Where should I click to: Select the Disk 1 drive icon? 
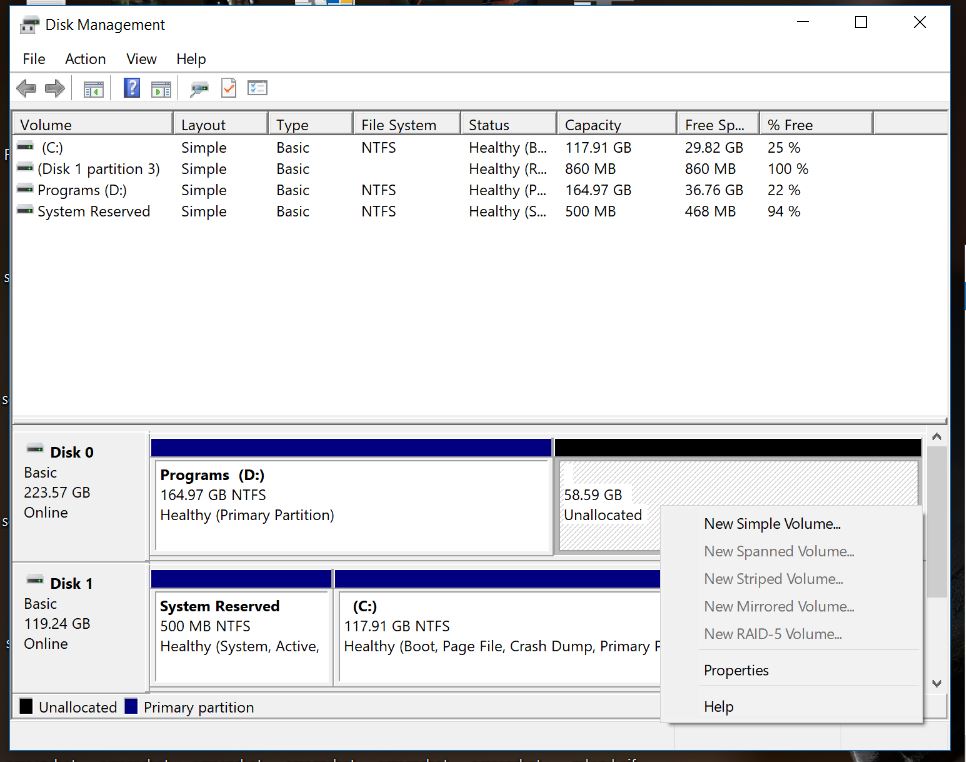(x=36, y=582)
